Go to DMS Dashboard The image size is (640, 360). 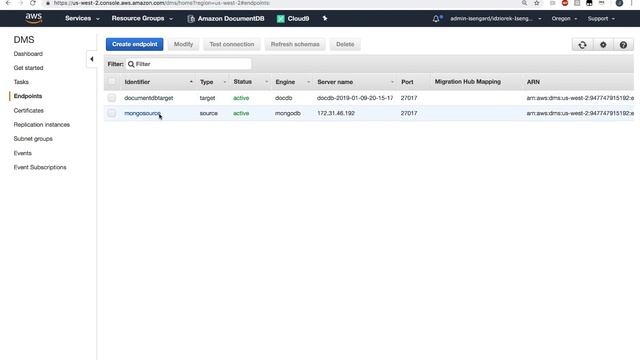pos(28,54)
